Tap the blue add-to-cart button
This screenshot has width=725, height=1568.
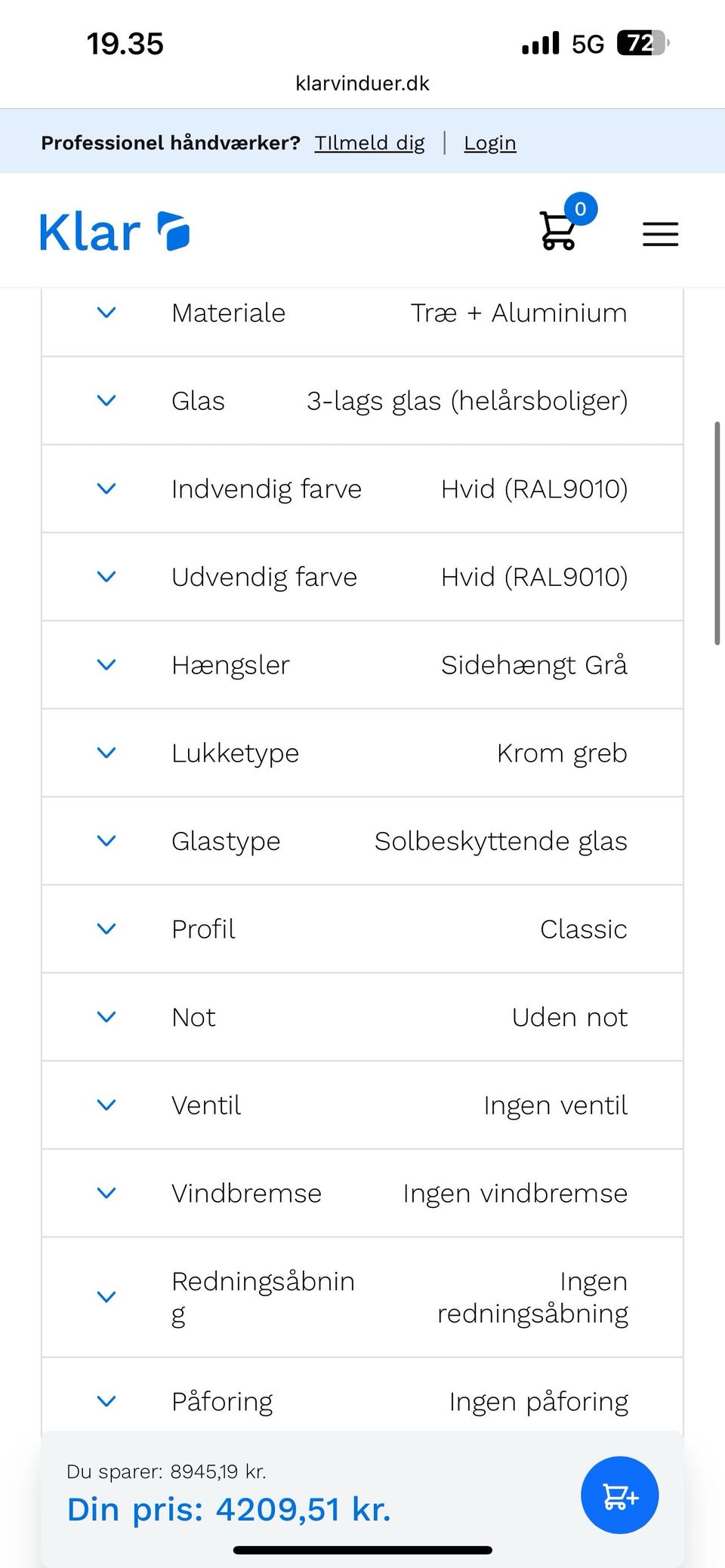click(x=619, y=1495)
